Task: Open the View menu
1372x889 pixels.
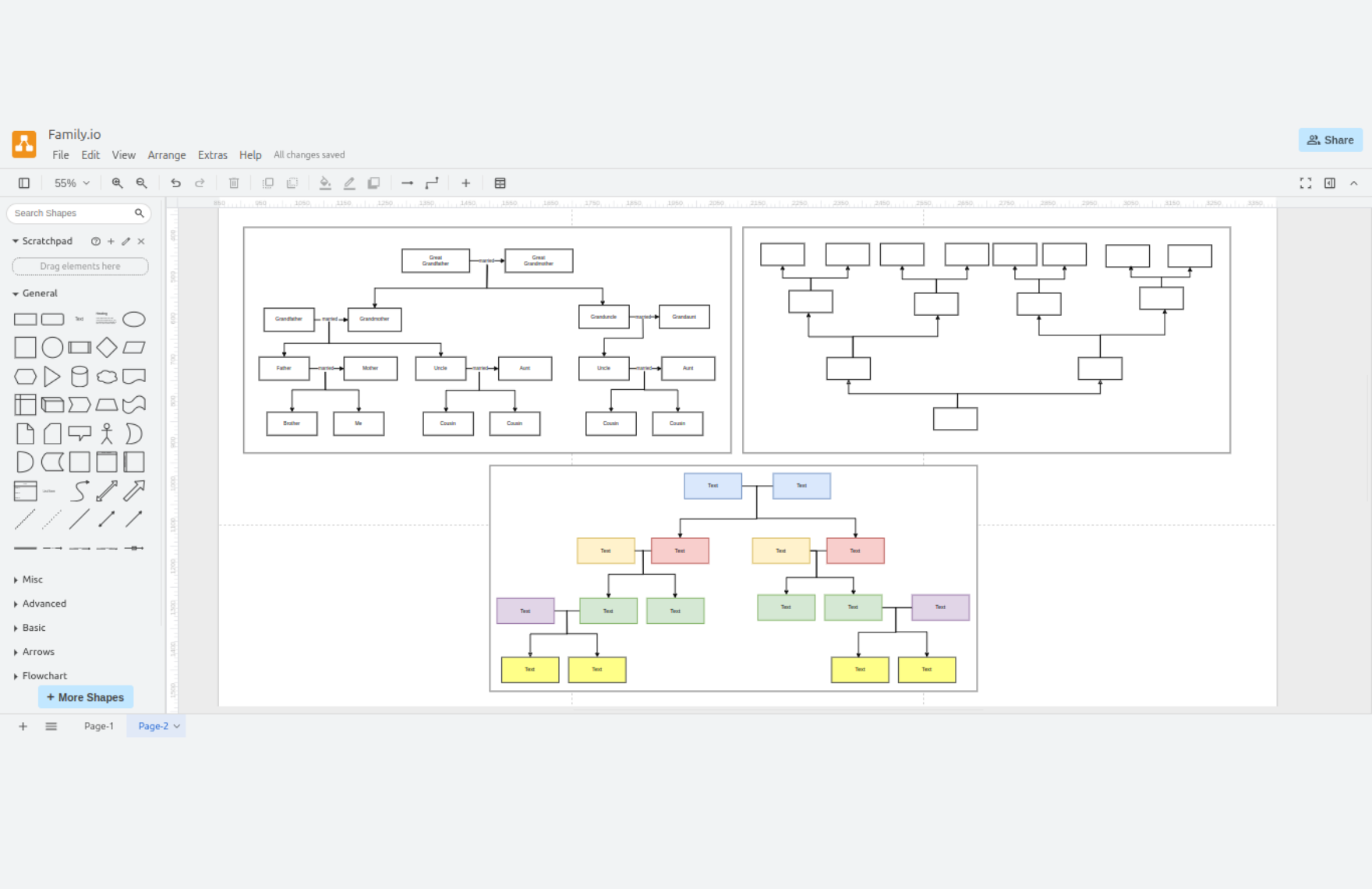Action: (123, 155)
